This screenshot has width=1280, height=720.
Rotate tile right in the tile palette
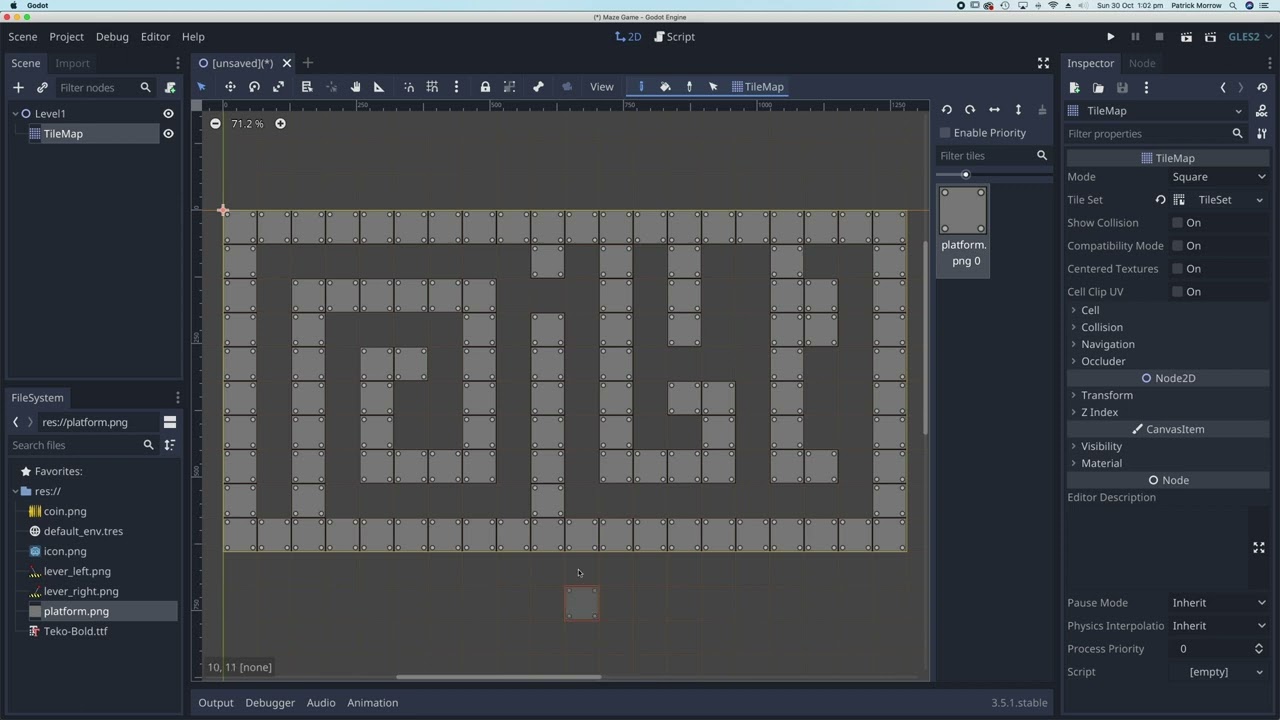point(970,110)
